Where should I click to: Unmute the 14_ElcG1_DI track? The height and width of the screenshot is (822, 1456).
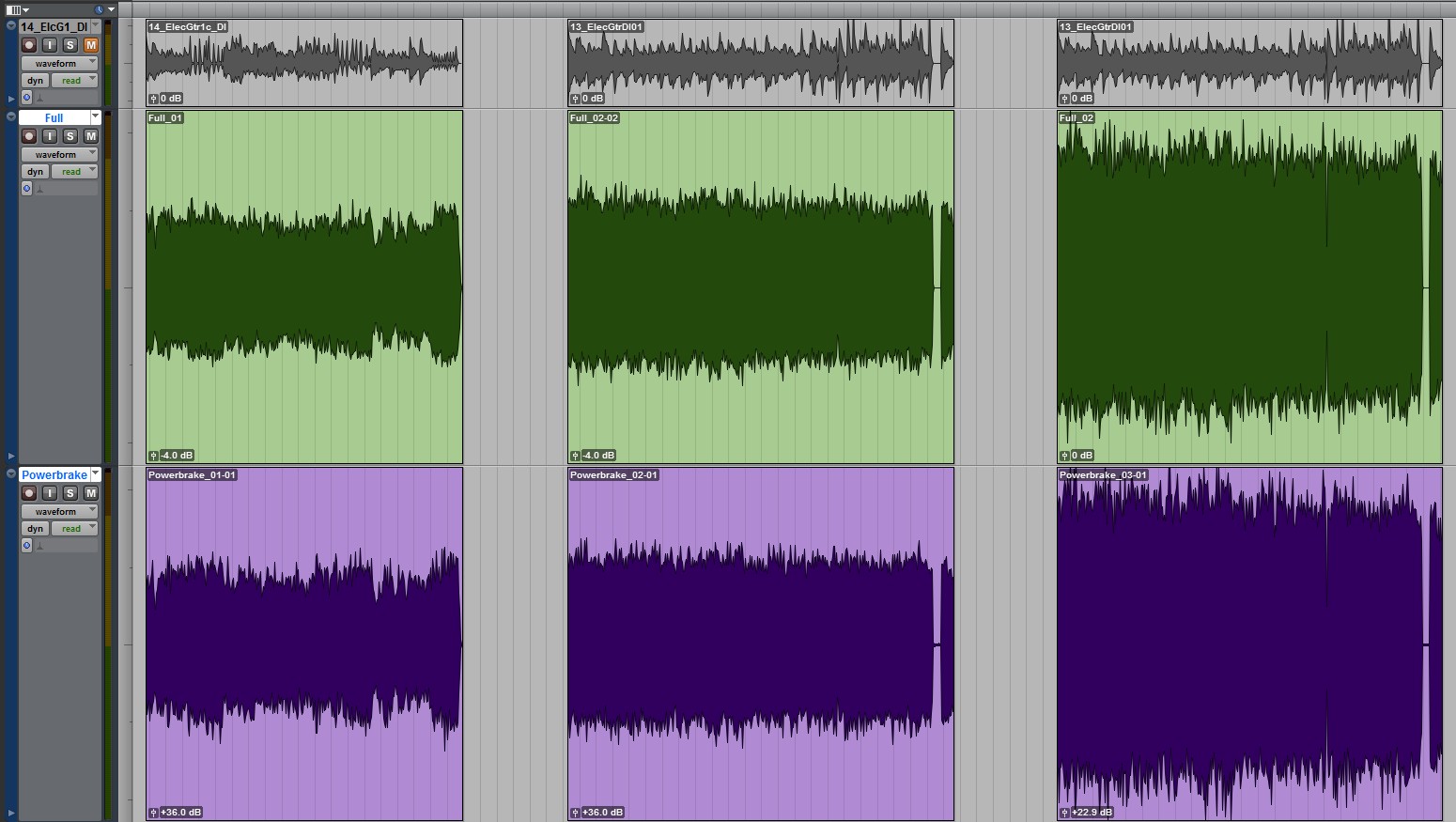point(91,45)
